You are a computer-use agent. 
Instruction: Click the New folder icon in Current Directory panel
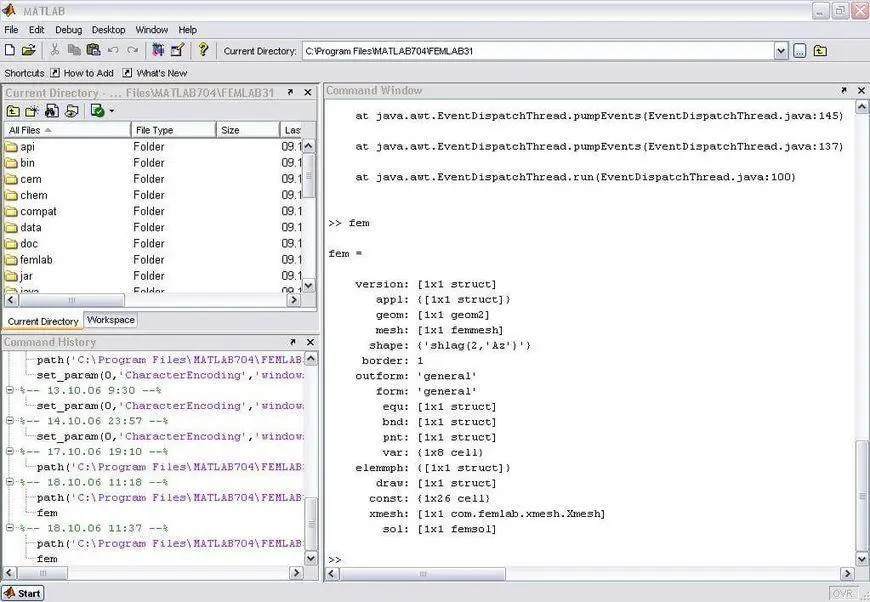(32, 112)
